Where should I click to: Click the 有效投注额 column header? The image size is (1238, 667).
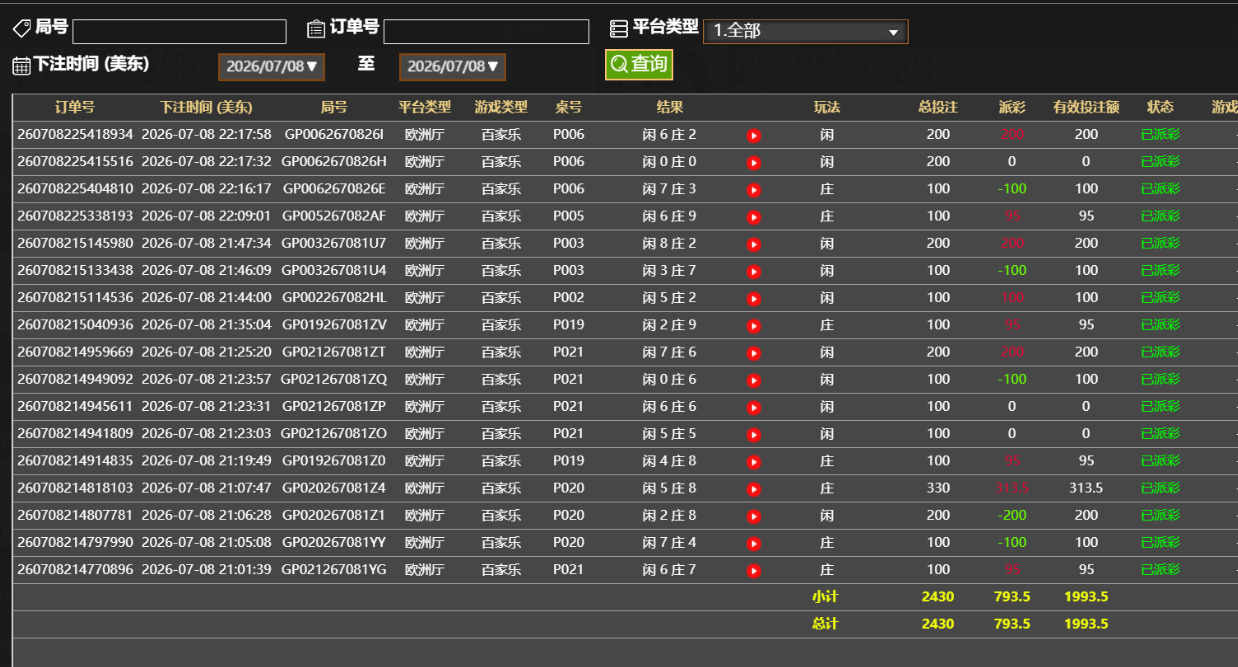click(1086, 107)
